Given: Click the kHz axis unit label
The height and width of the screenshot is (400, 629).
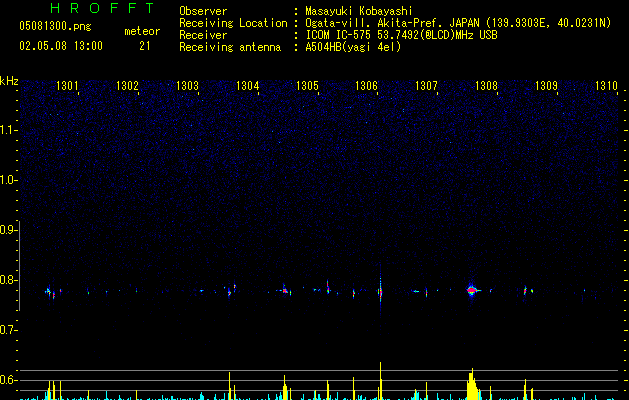Looking at the screenshot, I should [x=9, y=81].
